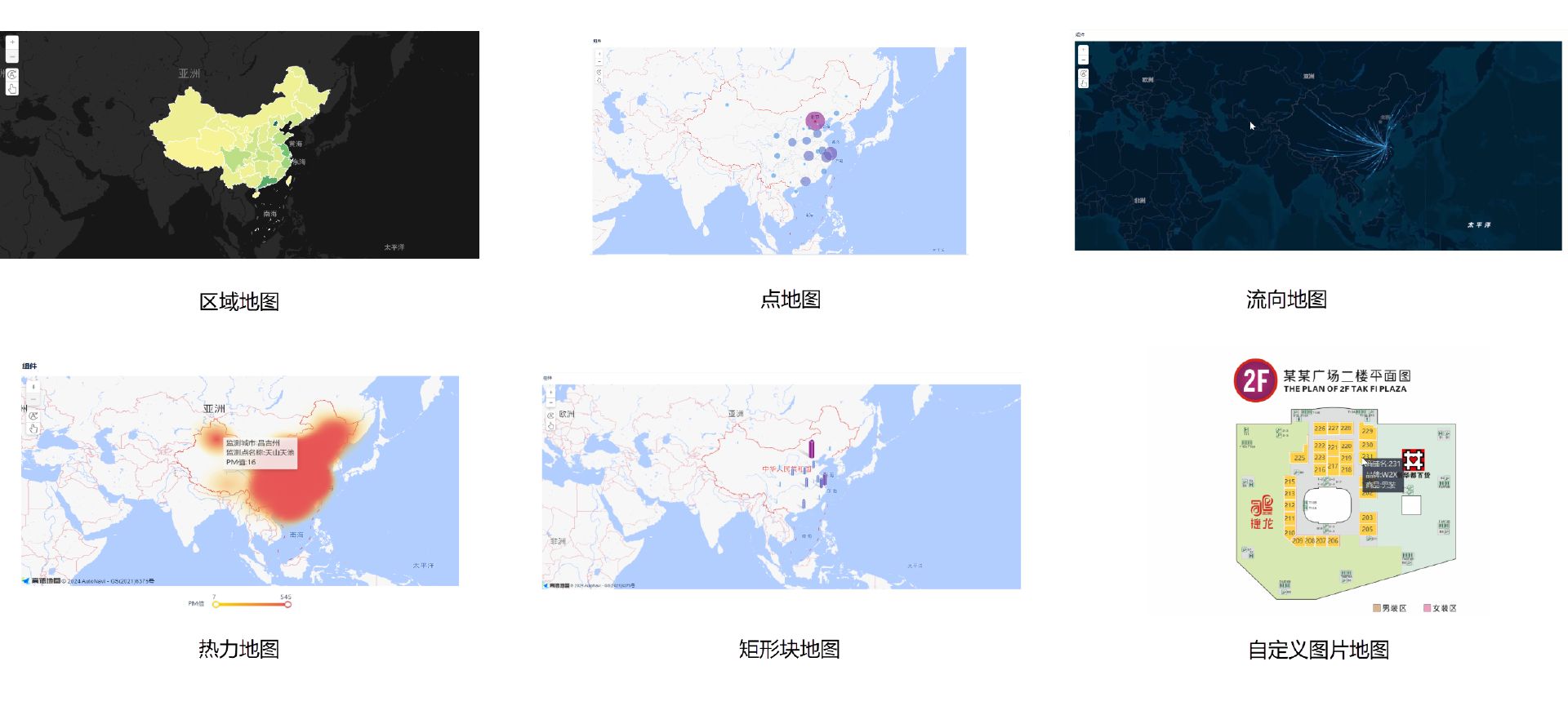Click the 自定义图片地图 caption
This screenshot has height=715, width=1568.
(1318, 650)
